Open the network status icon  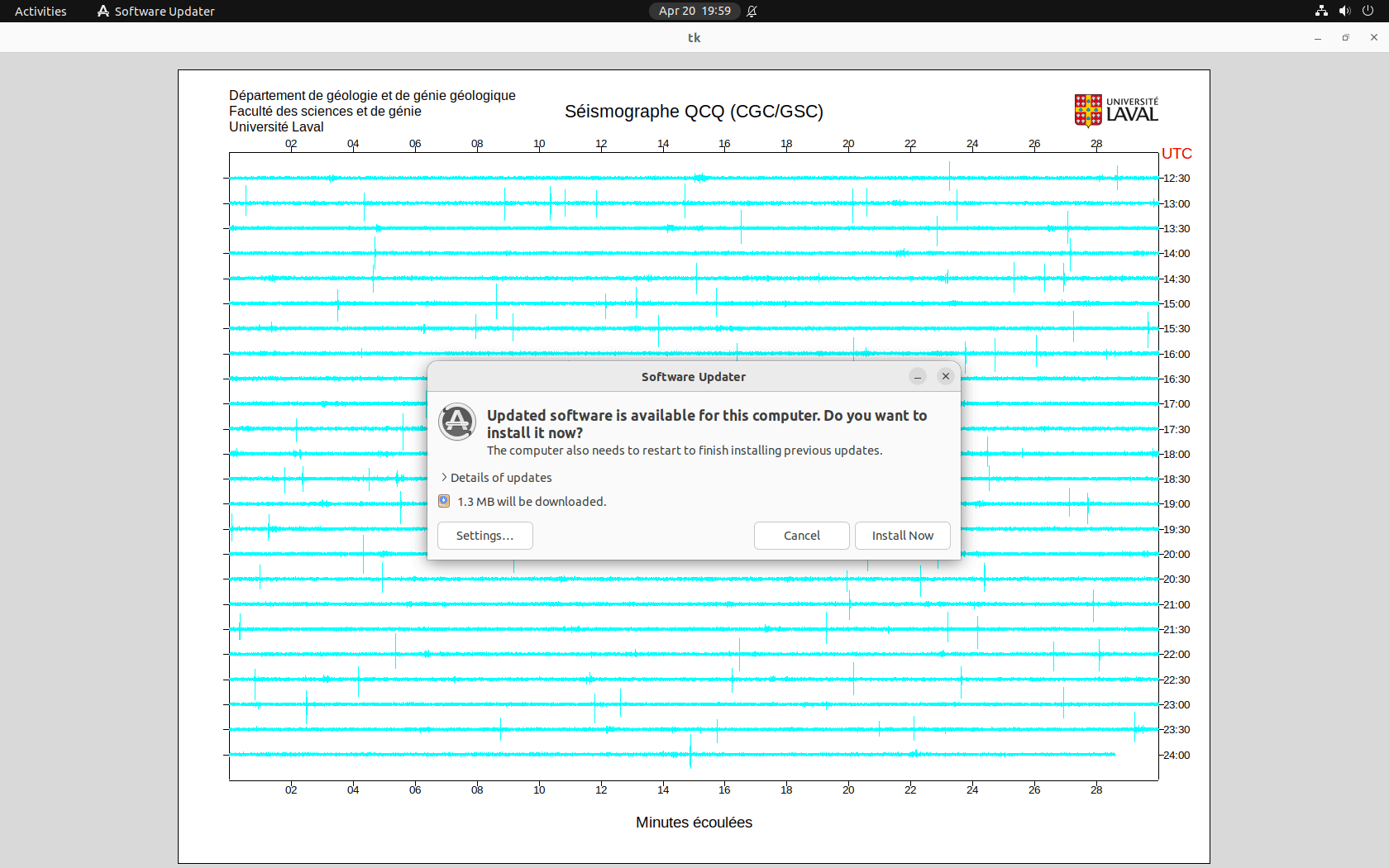[x=1321, y=11]
